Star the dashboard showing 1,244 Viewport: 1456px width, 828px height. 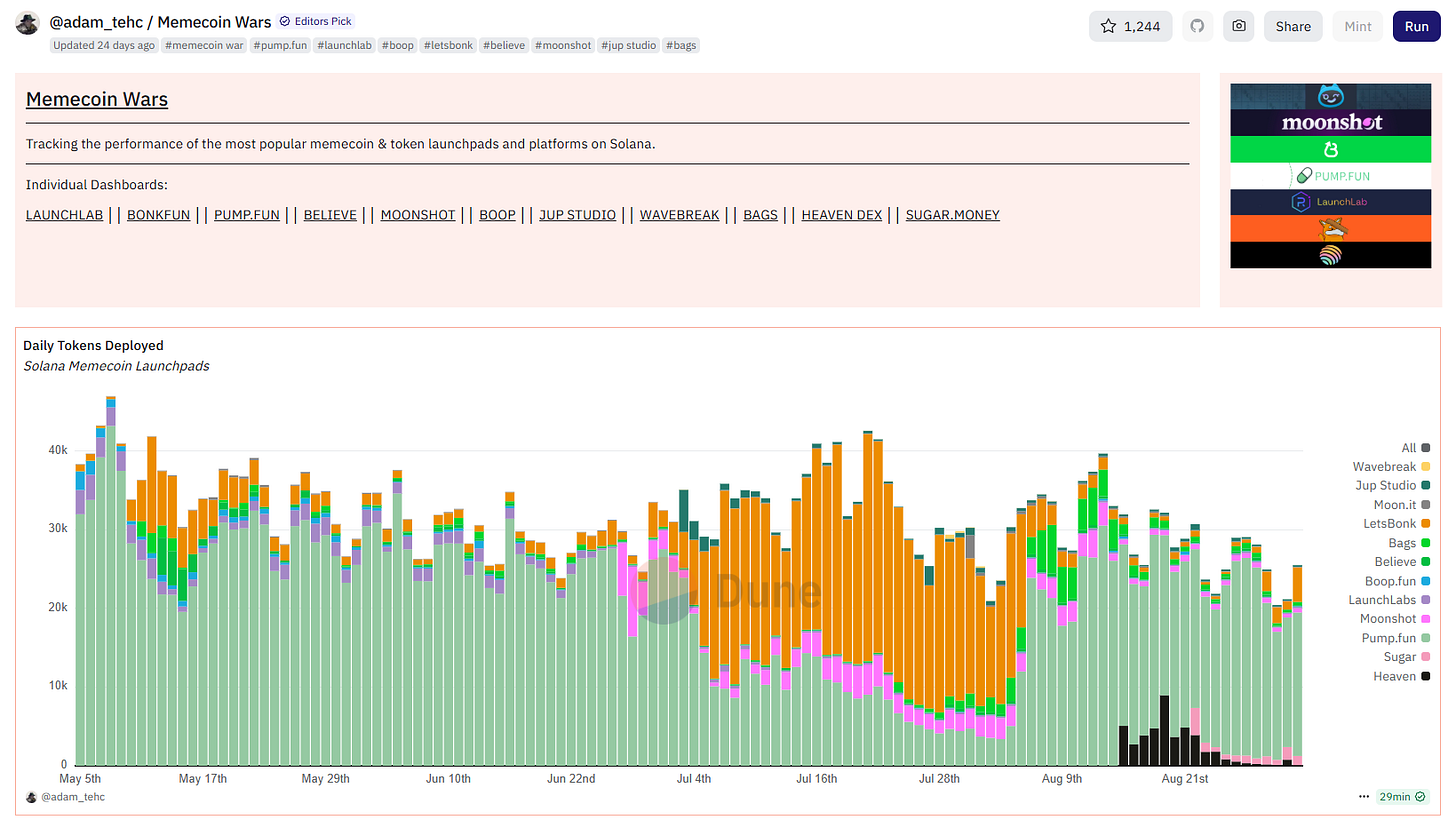coord(1131,27)
